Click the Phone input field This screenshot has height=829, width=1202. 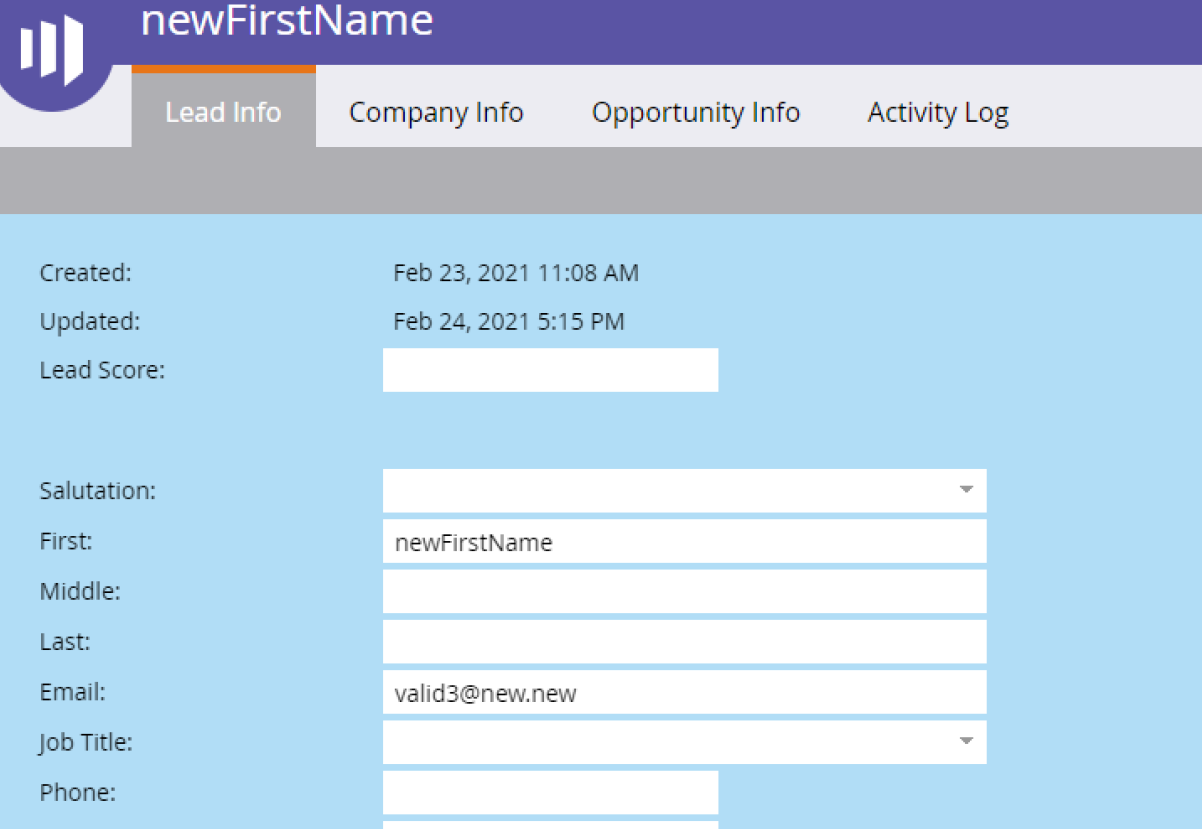click(x=550, y=792)
